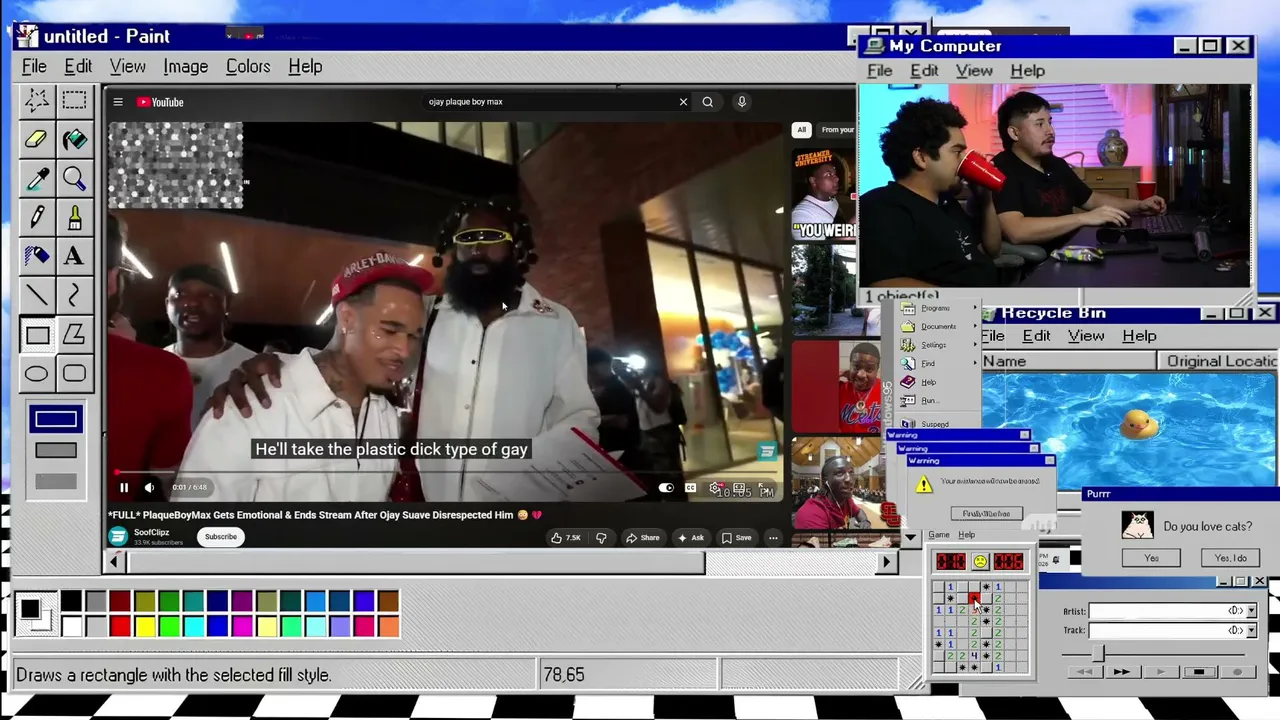Open the 'YOU WEIRD' recommended video thumbnail
The image size is (1280, 720).
[824, 195]
